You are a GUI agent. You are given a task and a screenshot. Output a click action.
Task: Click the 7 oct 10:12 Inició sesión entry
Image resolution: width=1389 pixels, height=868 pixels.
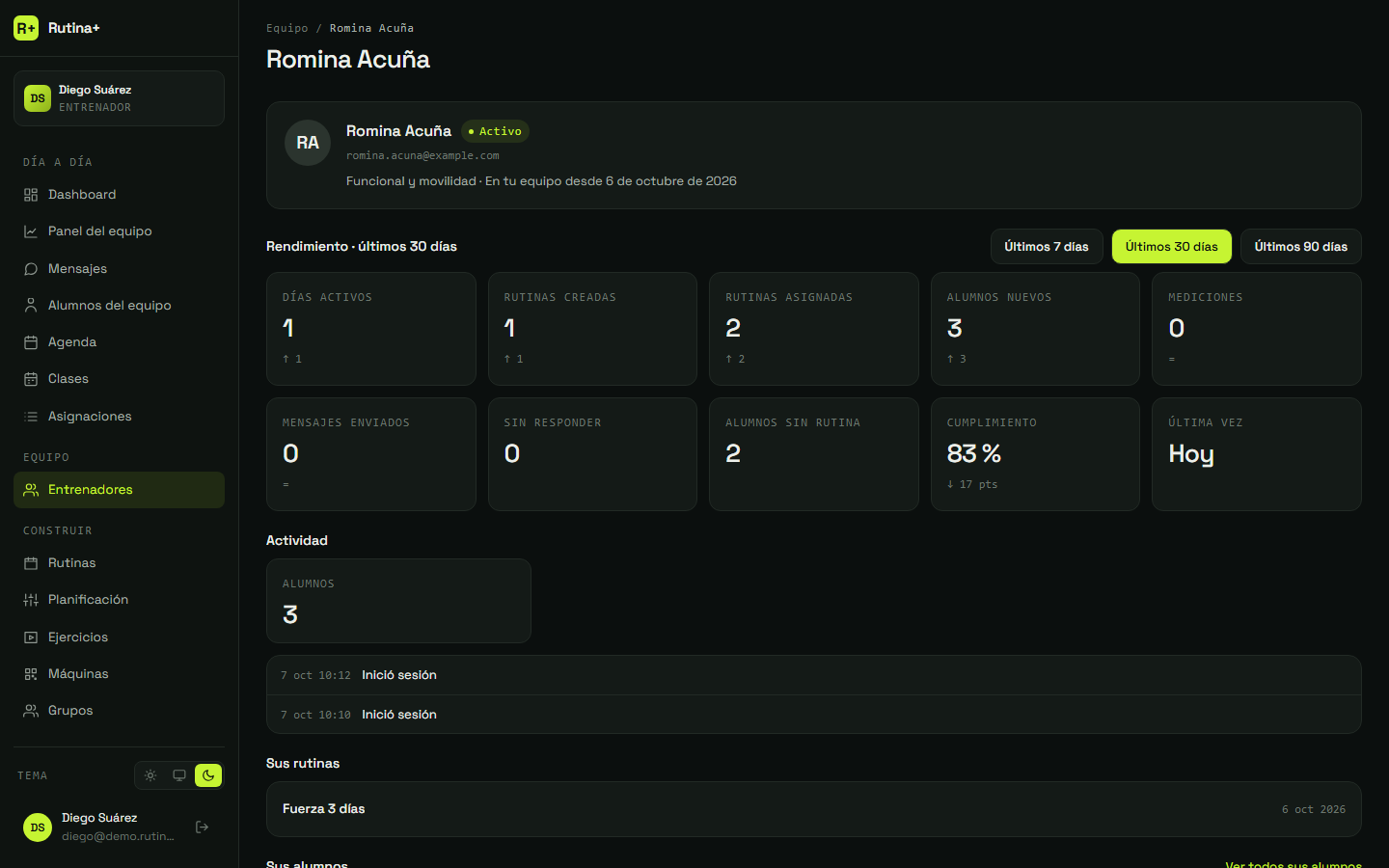pyautogui.click(x=814, y=675)
